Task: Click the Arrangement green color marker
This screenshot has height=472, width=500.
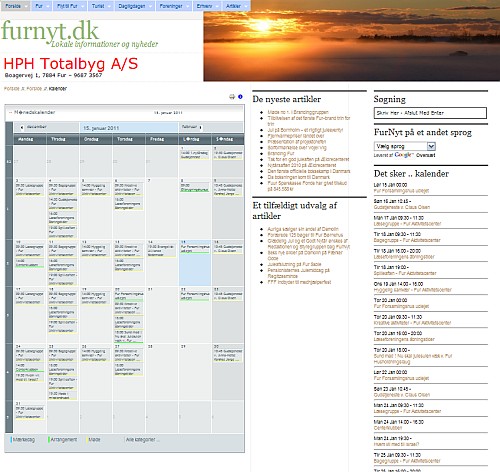Action: pyautogui.click(x=49, y=440)
